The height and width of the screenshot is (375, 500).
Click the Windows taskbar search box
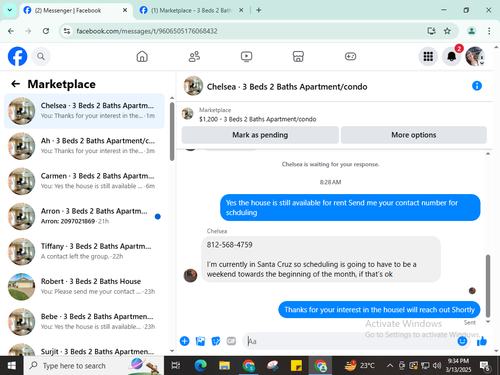coord(94,366)
